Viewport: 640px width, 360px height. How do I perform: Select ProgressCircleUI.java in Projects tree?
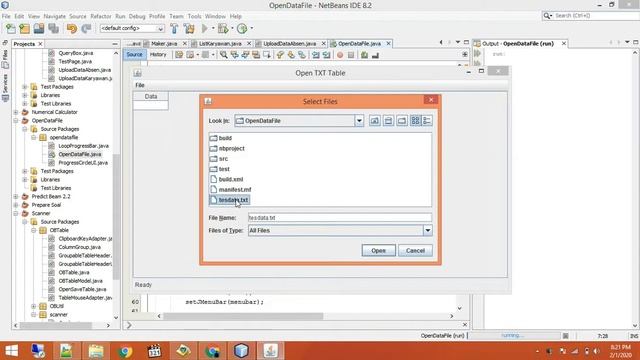point(83,162)
